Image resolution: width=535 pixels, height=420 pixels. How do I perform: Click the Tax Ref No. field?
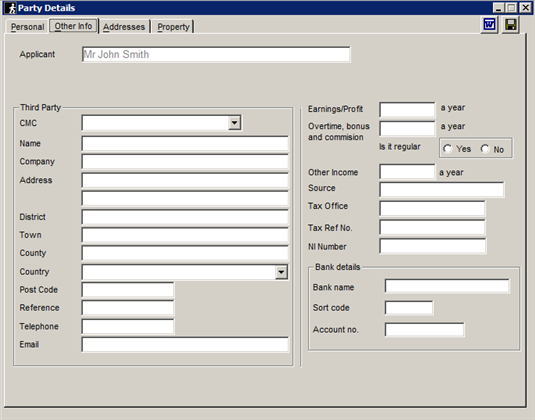click(x=432, y=227)
